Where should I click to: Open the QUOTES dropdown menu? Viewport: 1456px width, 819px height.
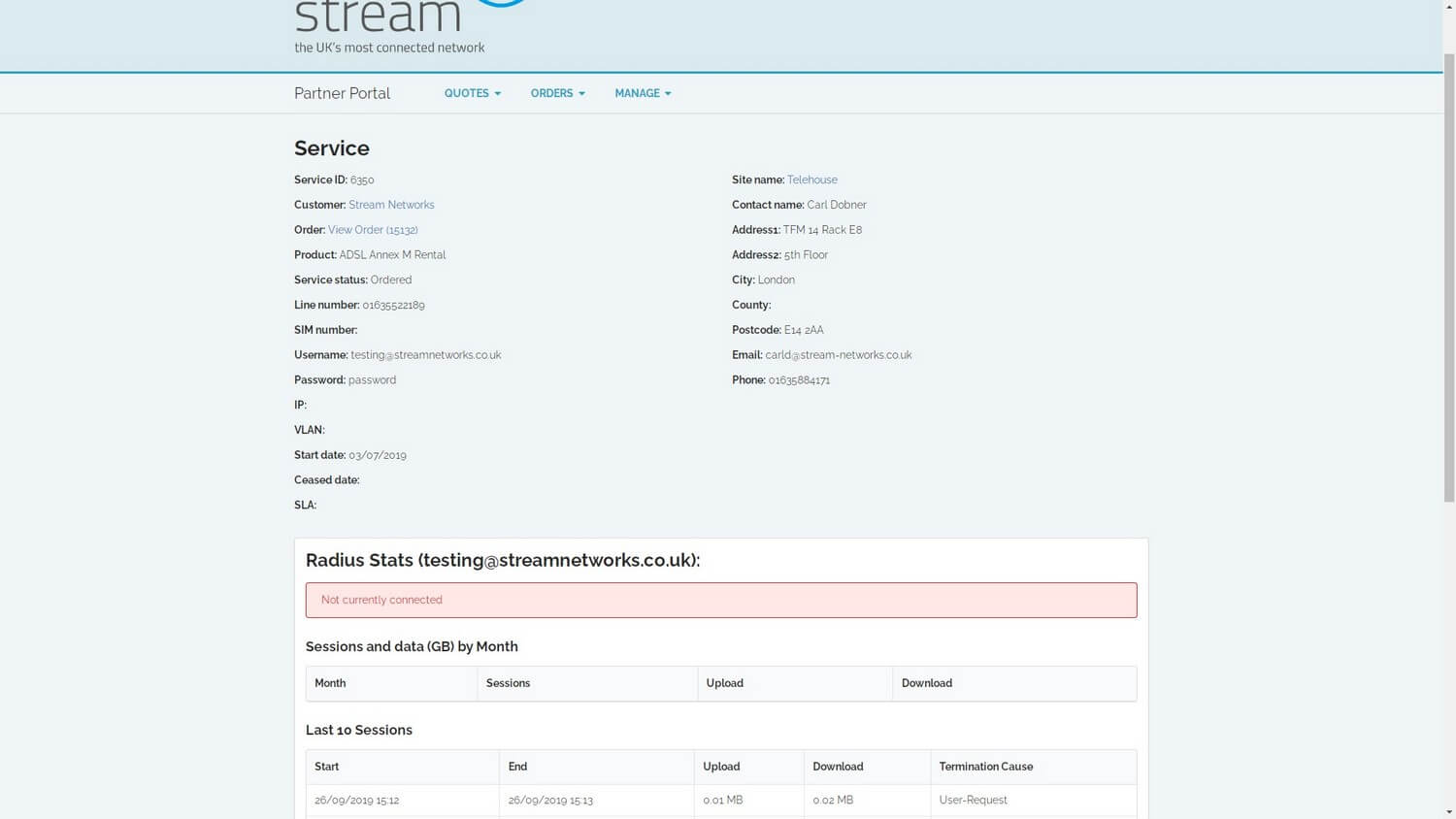[473, 93]
